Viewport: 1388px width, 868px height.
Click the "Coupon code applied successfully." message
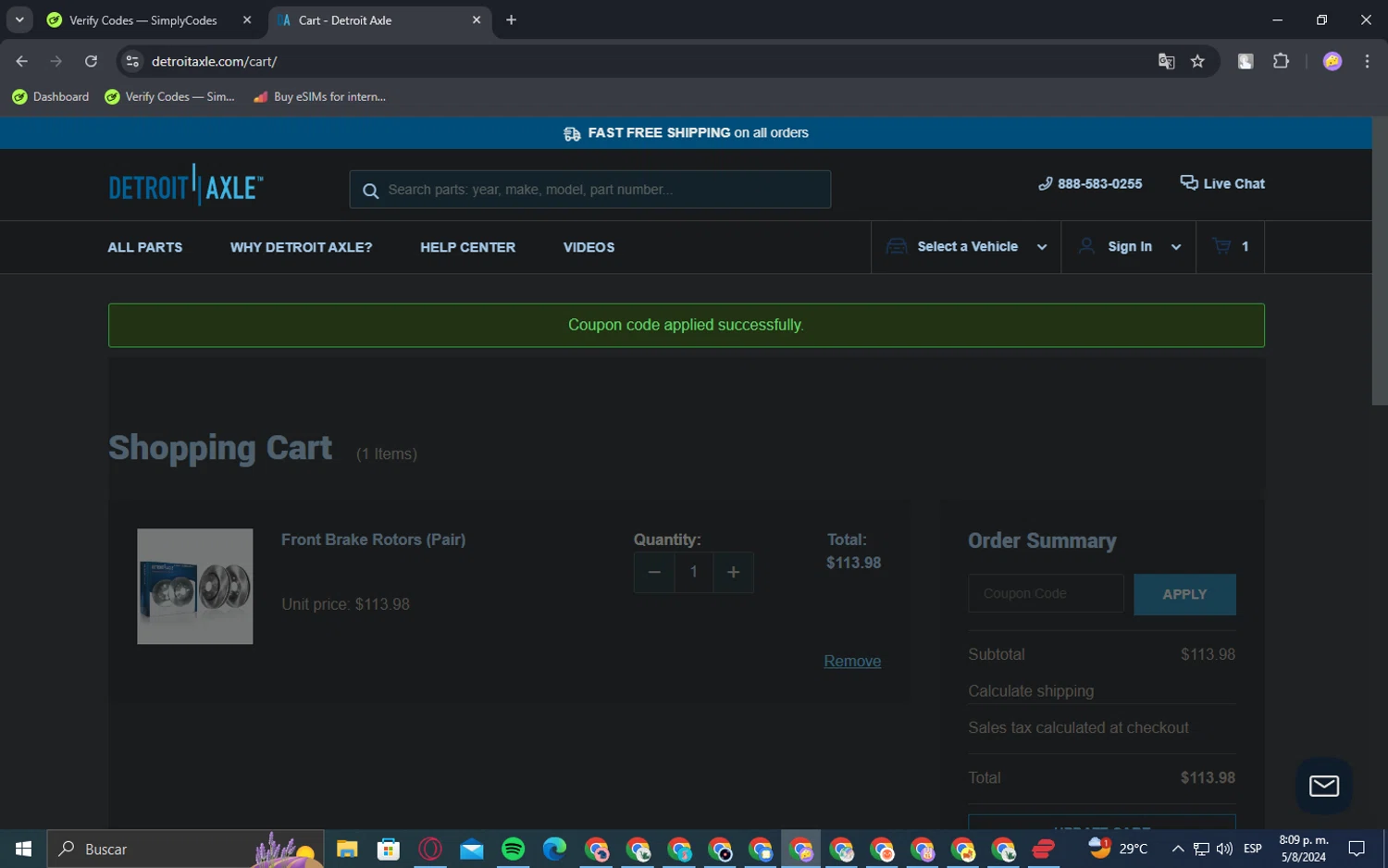click(x=686, y=325)
